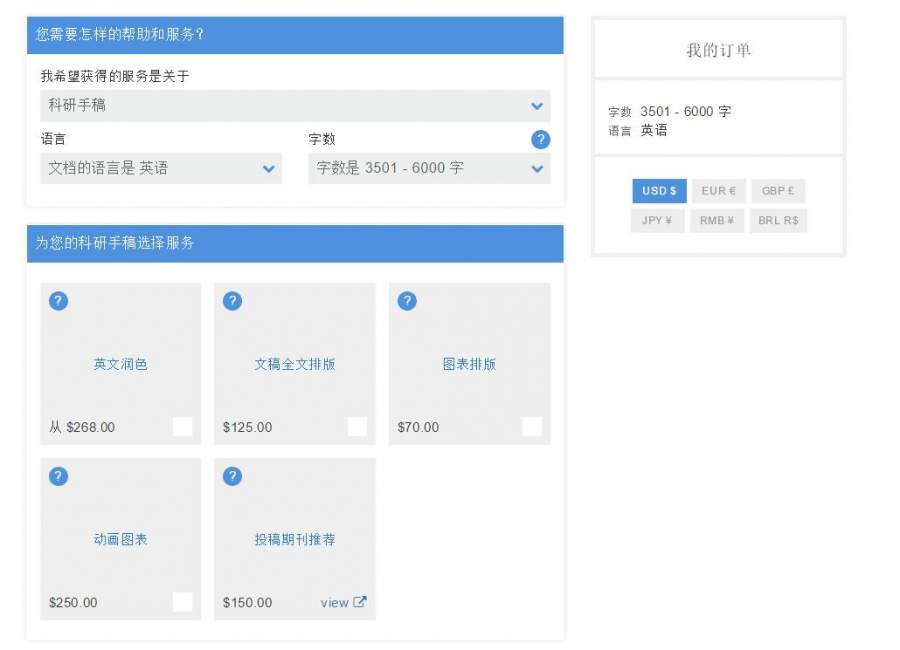Switch to JPY ¥ currency
900x650 pixels.
coord(657,220)
